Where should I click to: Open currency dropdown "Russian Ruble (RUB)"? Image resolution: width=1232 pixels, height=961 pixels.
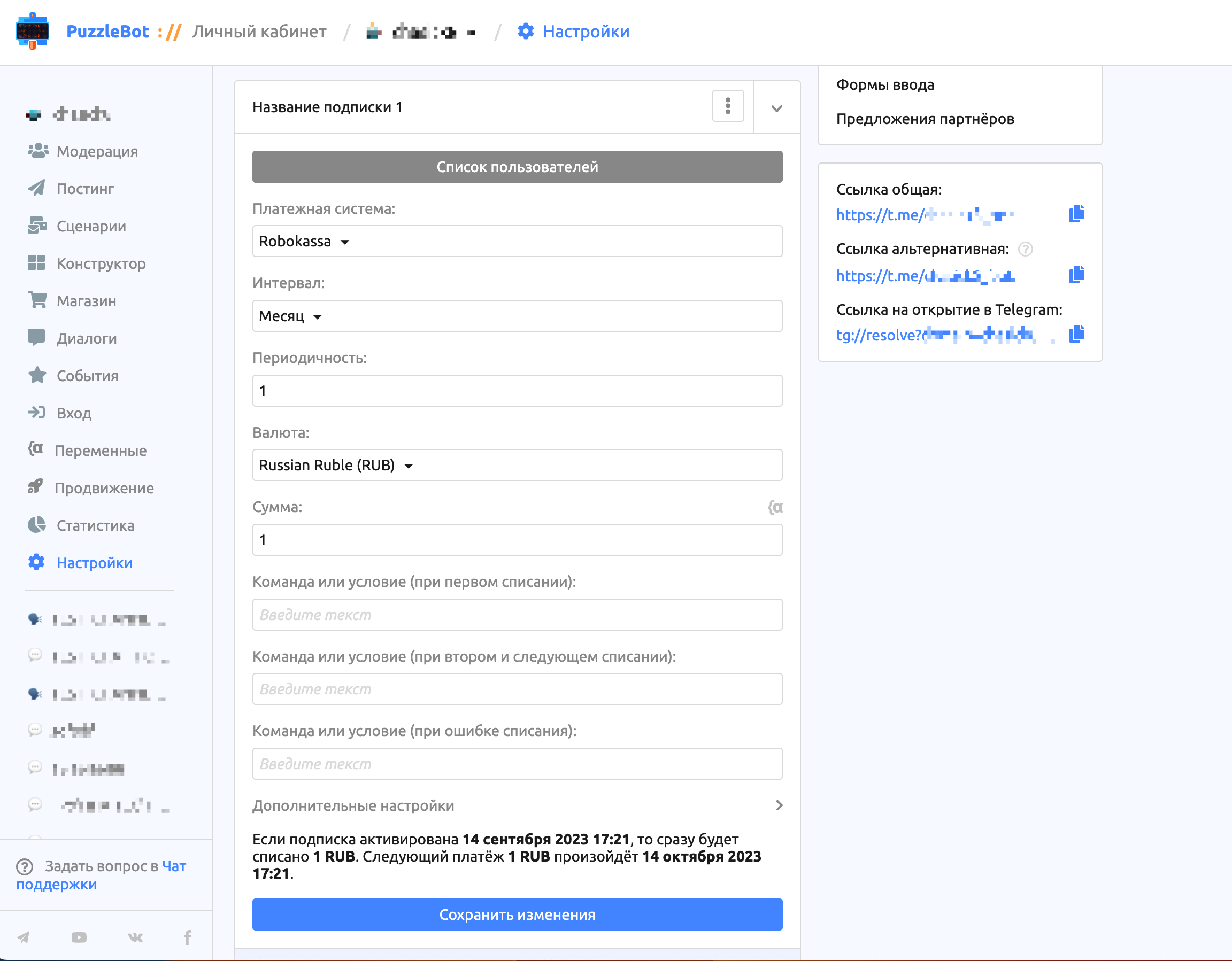(517, 464)
